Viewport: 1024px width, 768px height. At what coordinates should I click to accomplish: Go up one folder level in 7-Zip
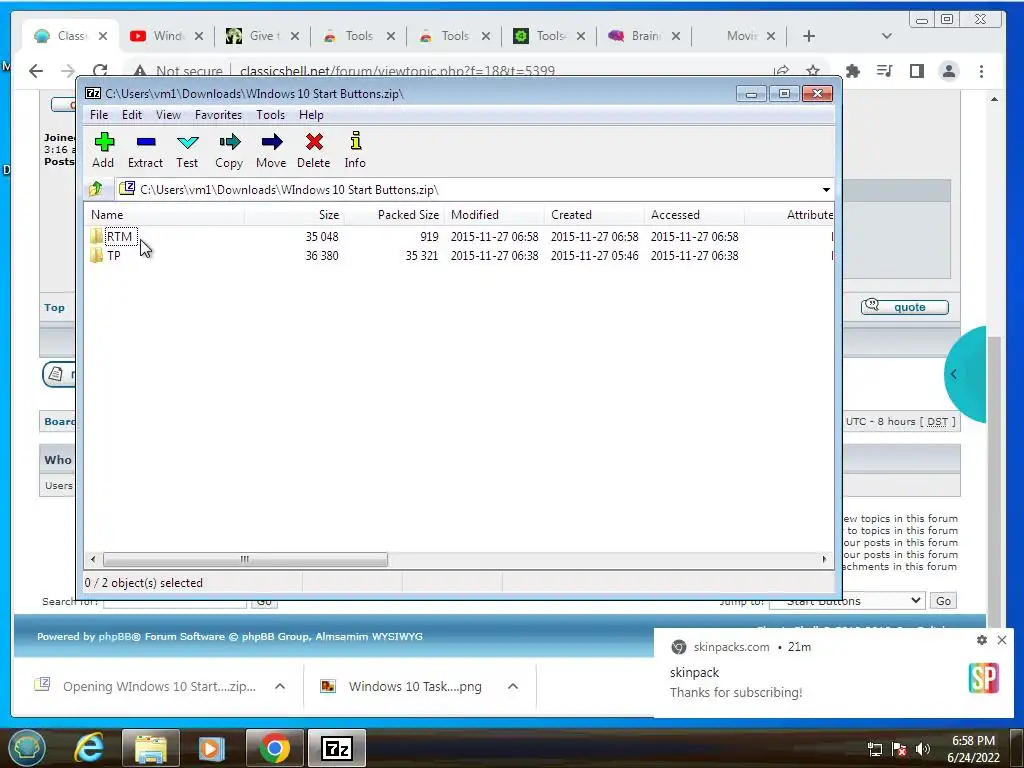(96, 189)
